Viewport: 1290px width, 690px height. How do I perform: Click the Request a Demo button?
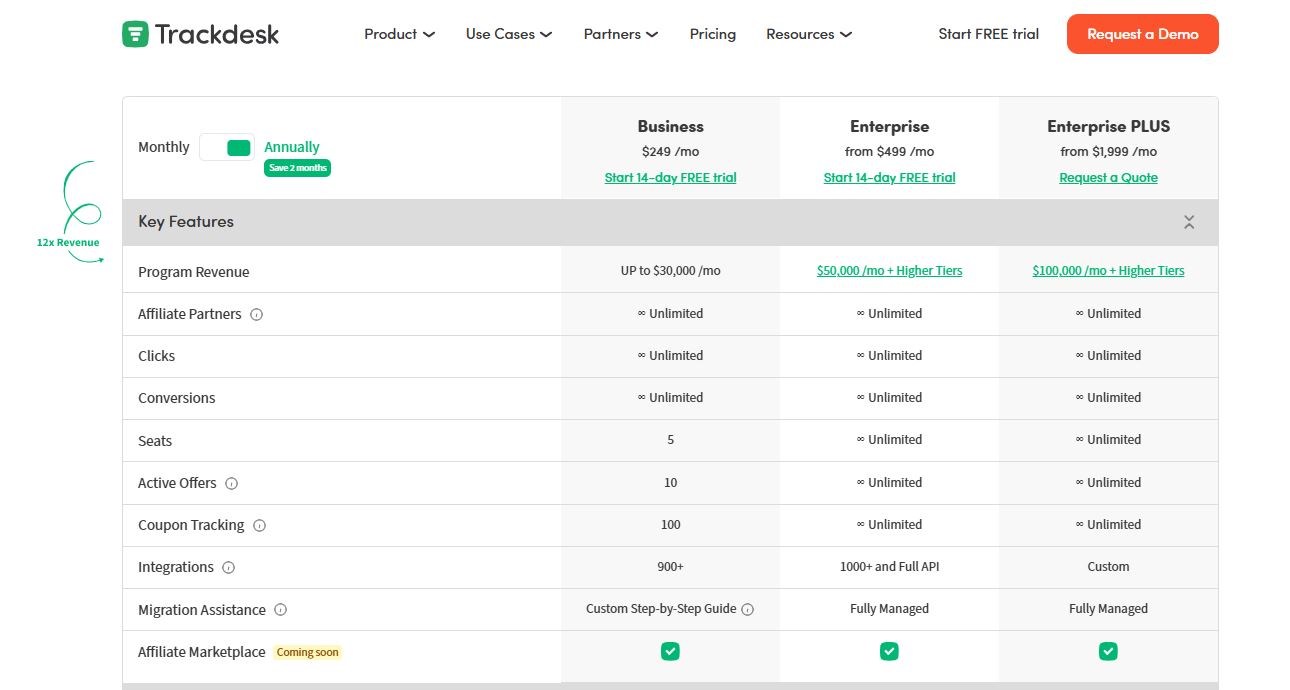pos(1142,34)
